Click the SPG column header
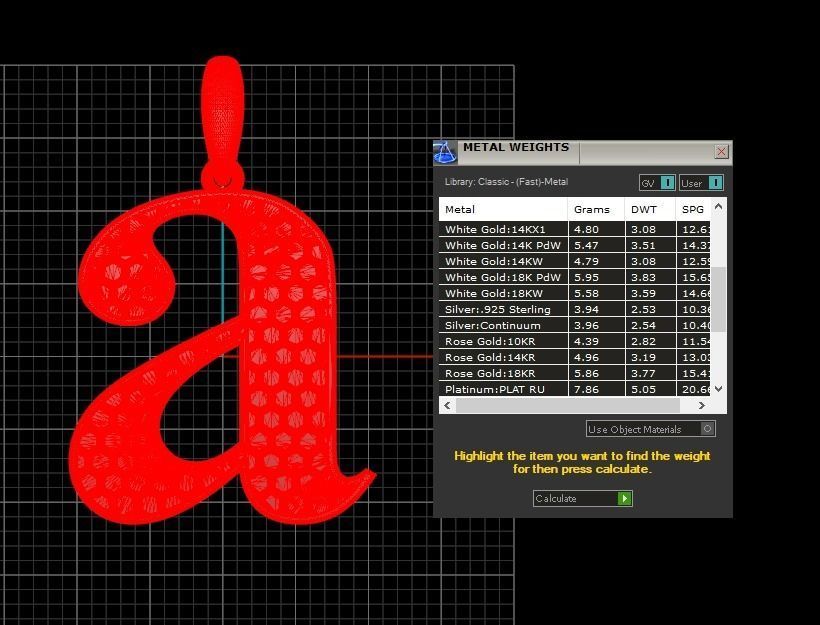 point(693,209)
